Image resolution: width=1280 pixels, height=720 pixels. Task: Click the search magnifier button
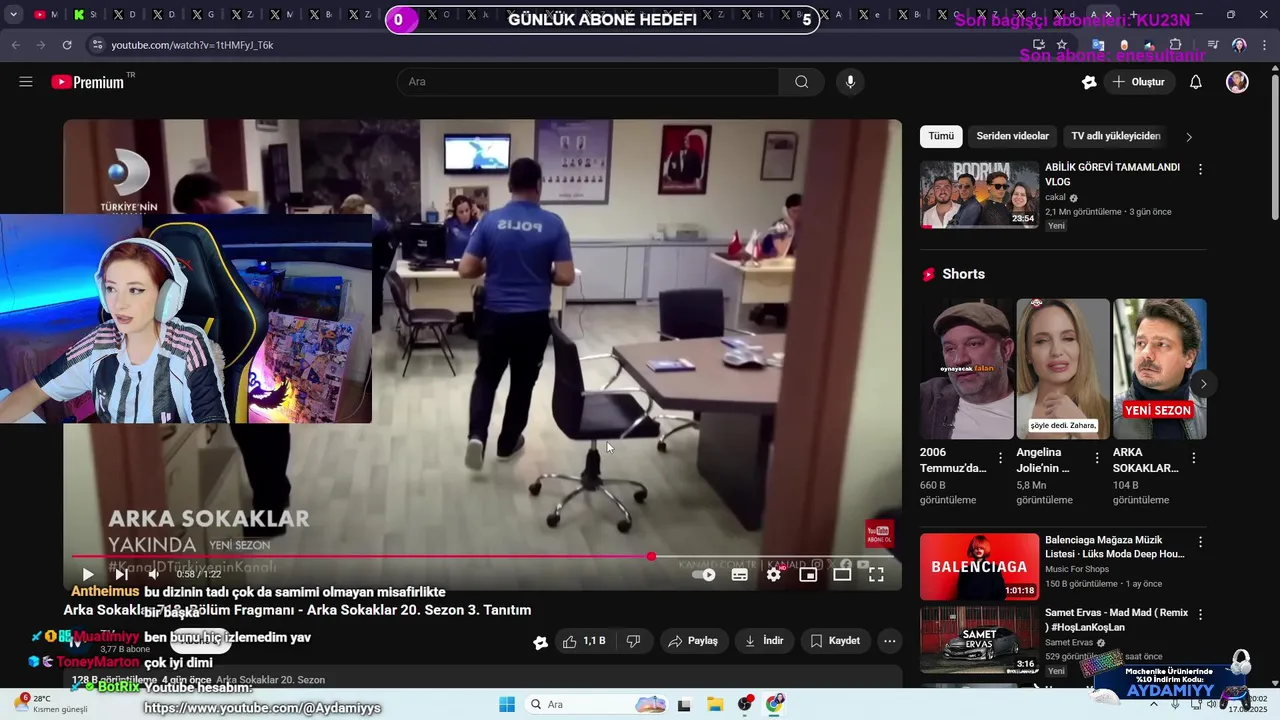coord(801,82)
